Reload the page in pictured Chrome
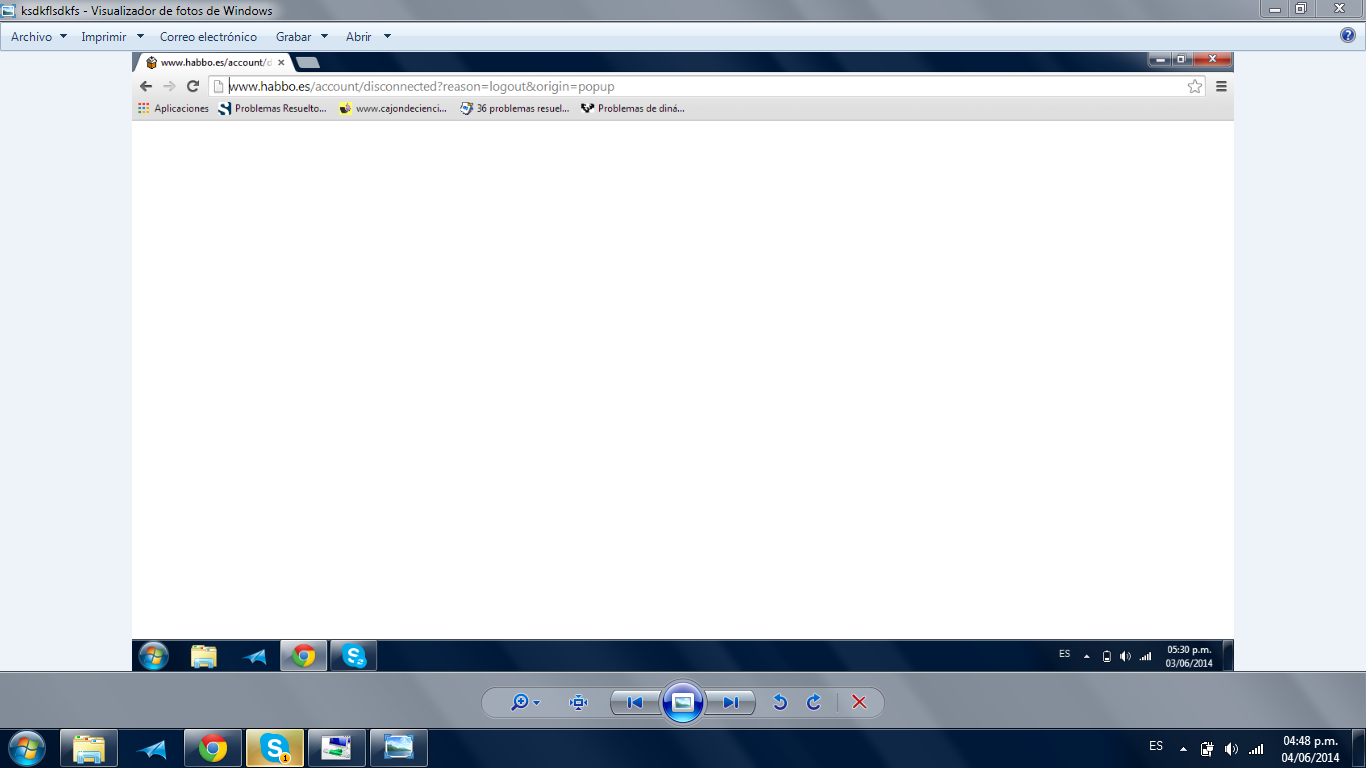 (193, 86)
